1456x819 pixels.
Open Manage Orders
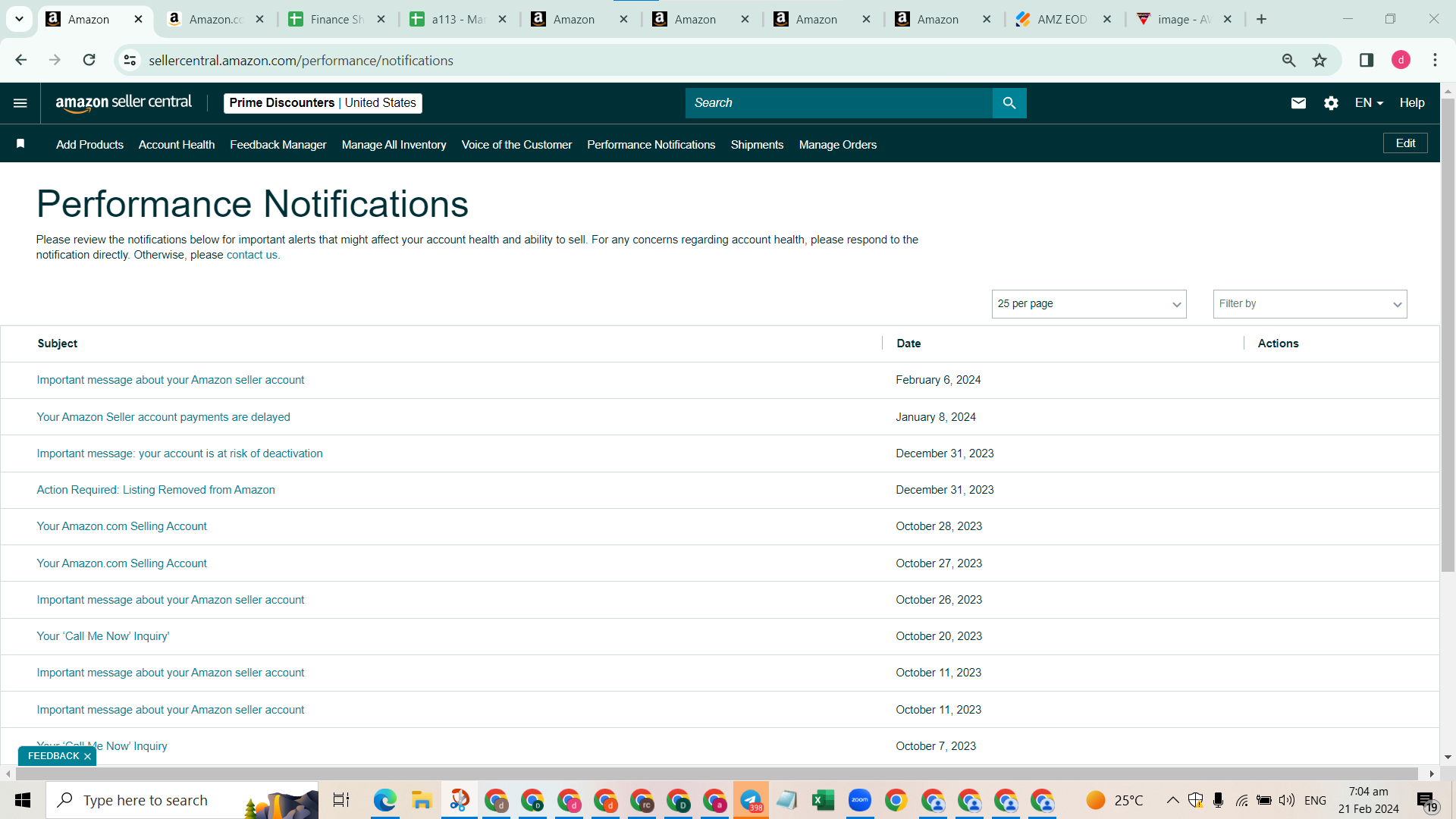[838, 144]
